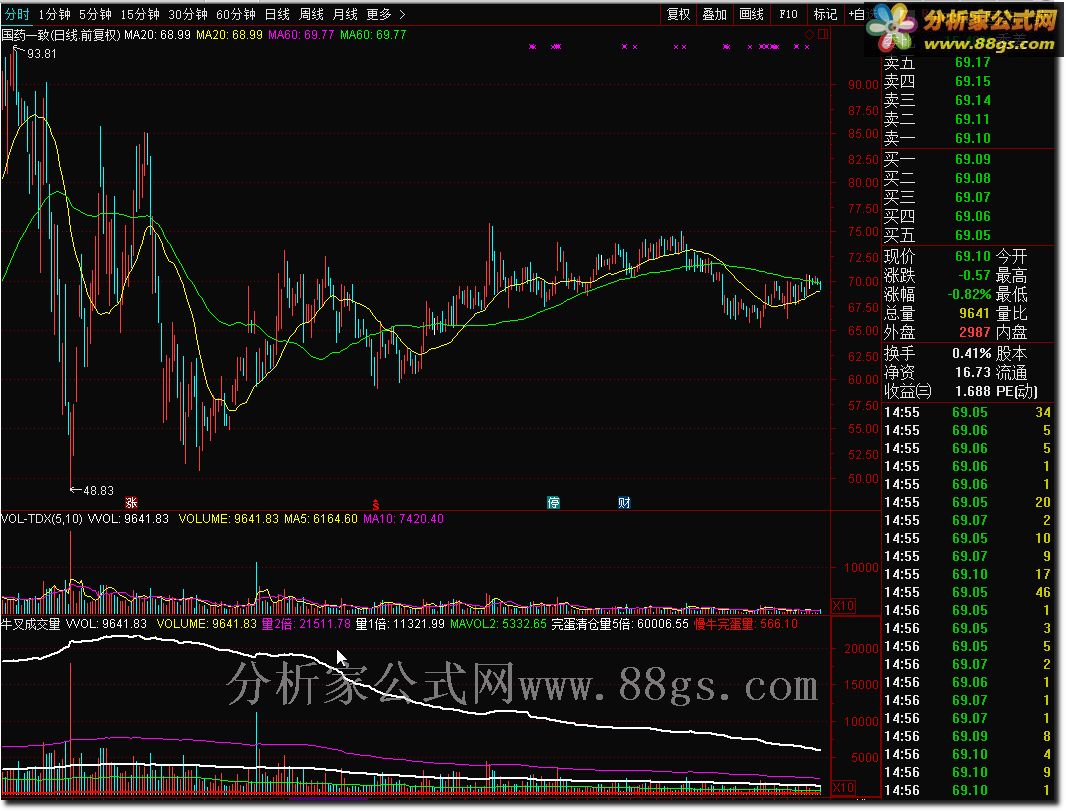
Task: Switch to 周线 weekly chart
Action: coord(311,14)
